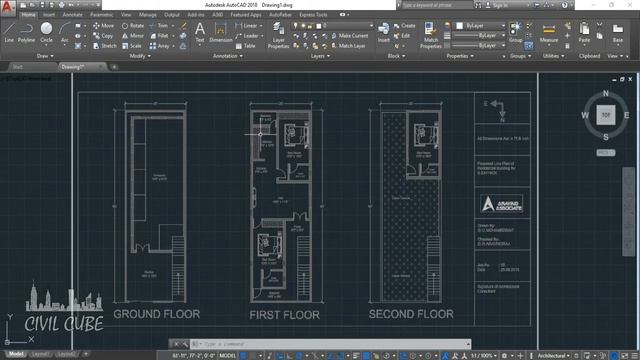Switch to the Insert ribbon tab

[x=49, y=15]
